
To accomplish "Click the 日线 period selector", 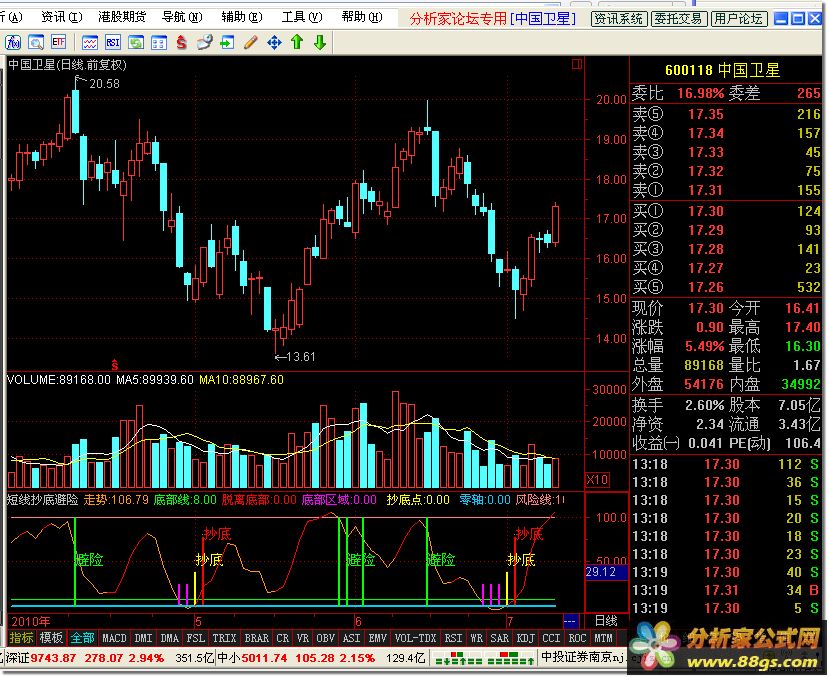I will pyautogui.click(x=606, y=620).
